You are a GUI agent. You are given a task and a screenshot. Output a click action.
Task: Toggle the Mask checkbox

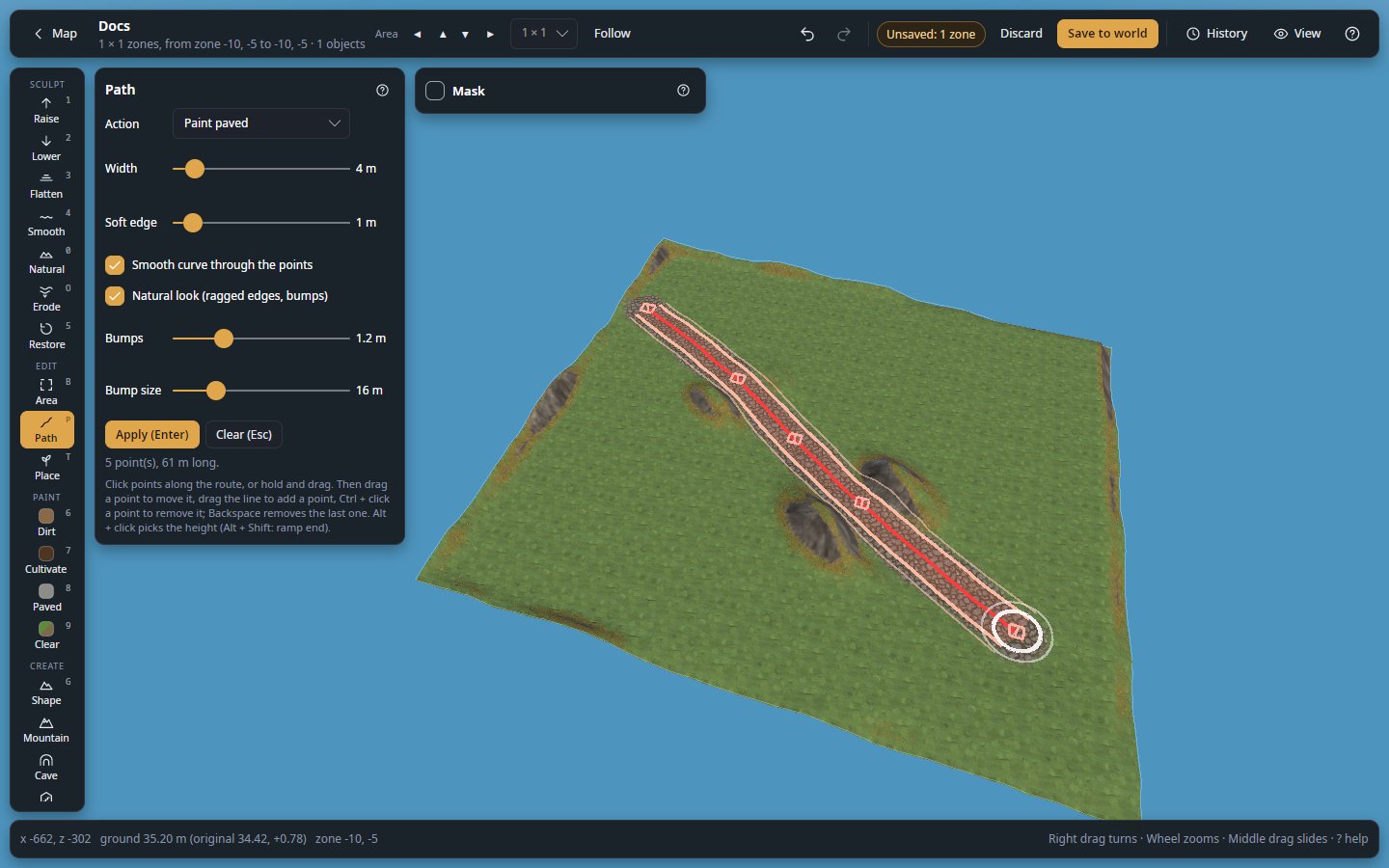(x=435, y=91)
